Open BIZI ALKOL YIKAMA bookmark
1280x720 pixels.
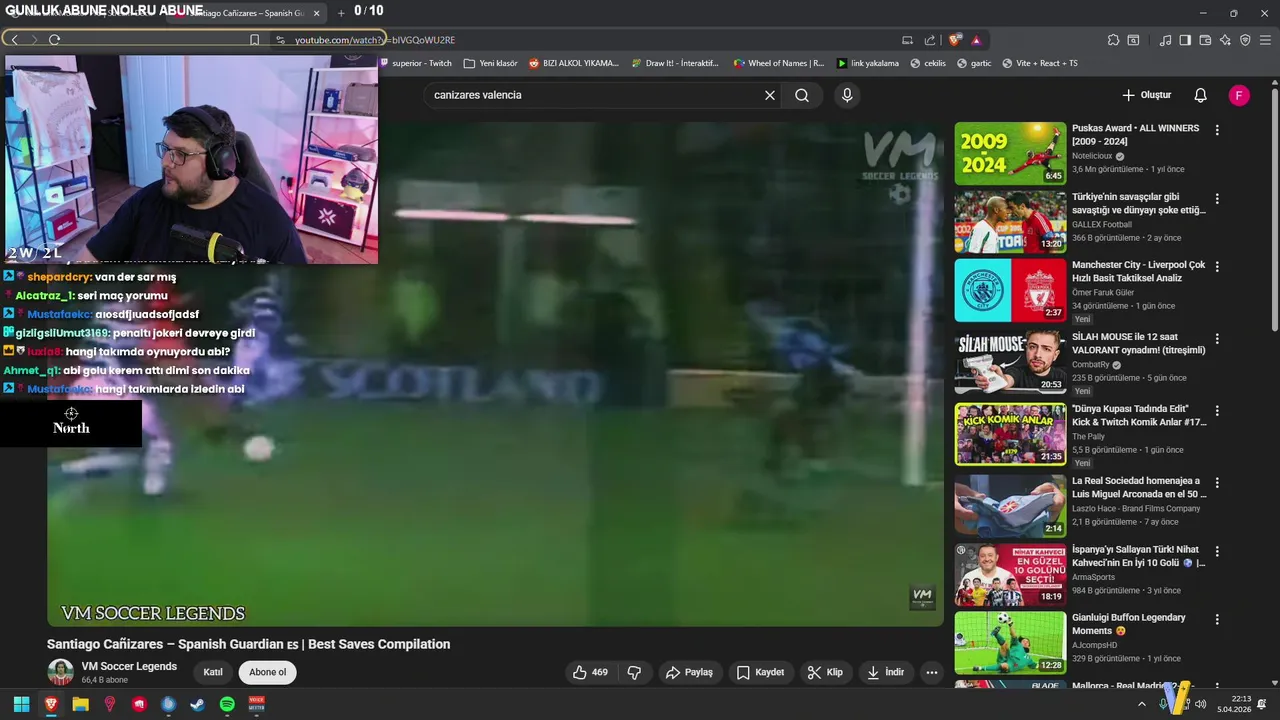tap(574, 63)
